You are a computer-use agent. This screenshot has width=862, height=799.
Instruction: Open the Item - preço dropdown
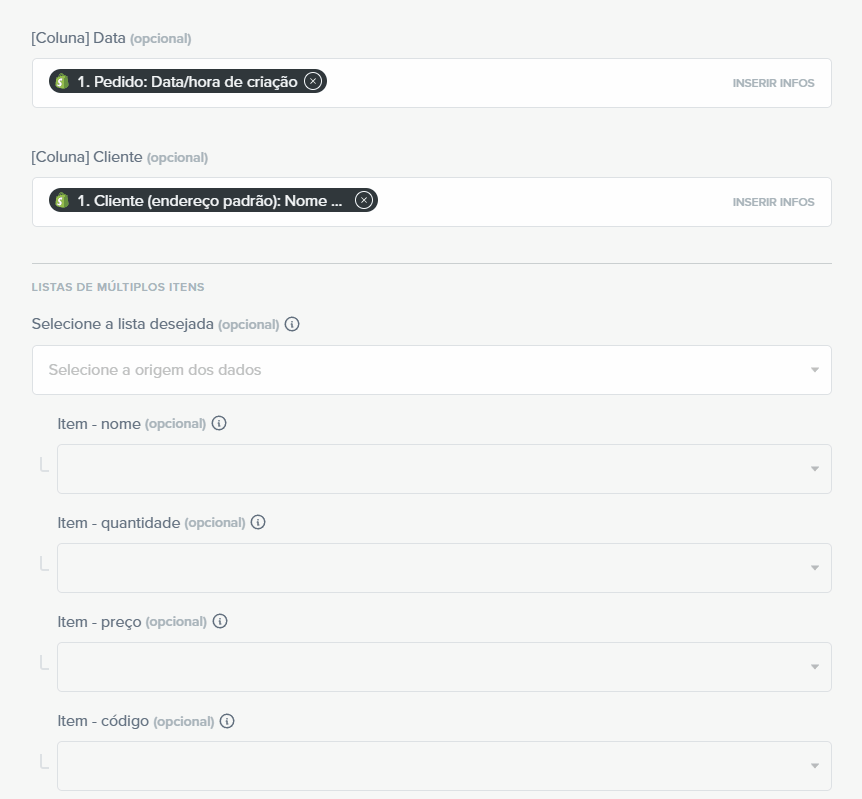click(444, 667)
